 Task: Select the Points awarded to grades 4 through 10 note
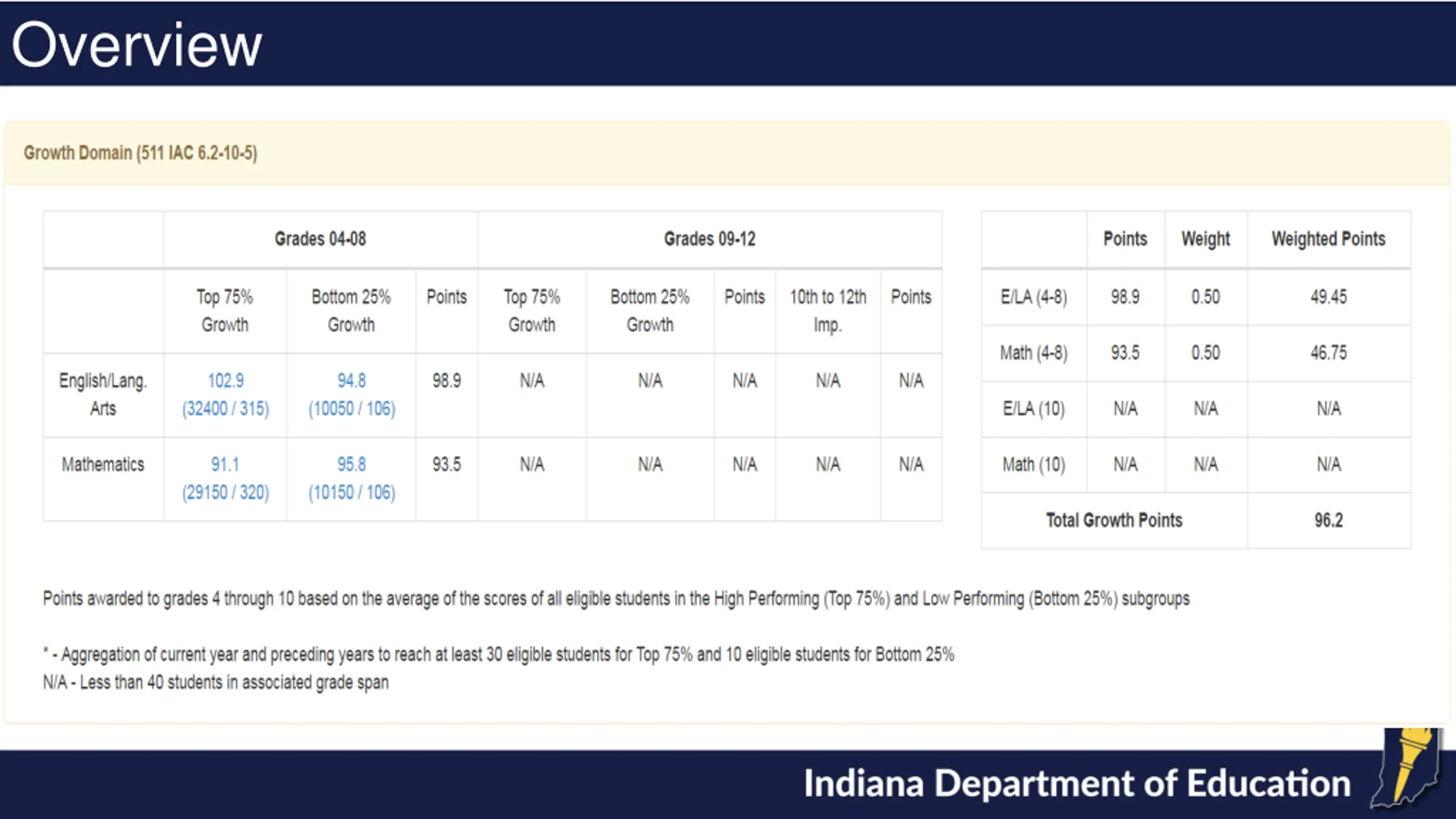(616, 599)
